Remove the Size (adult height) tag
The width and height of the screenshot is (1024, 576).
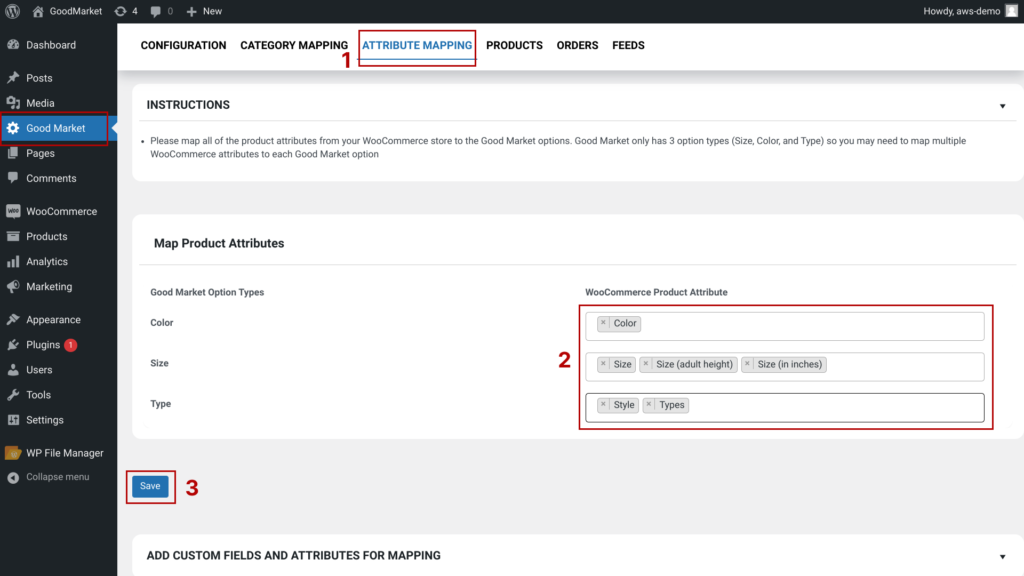pyautogui.click(x=646, y=364)
